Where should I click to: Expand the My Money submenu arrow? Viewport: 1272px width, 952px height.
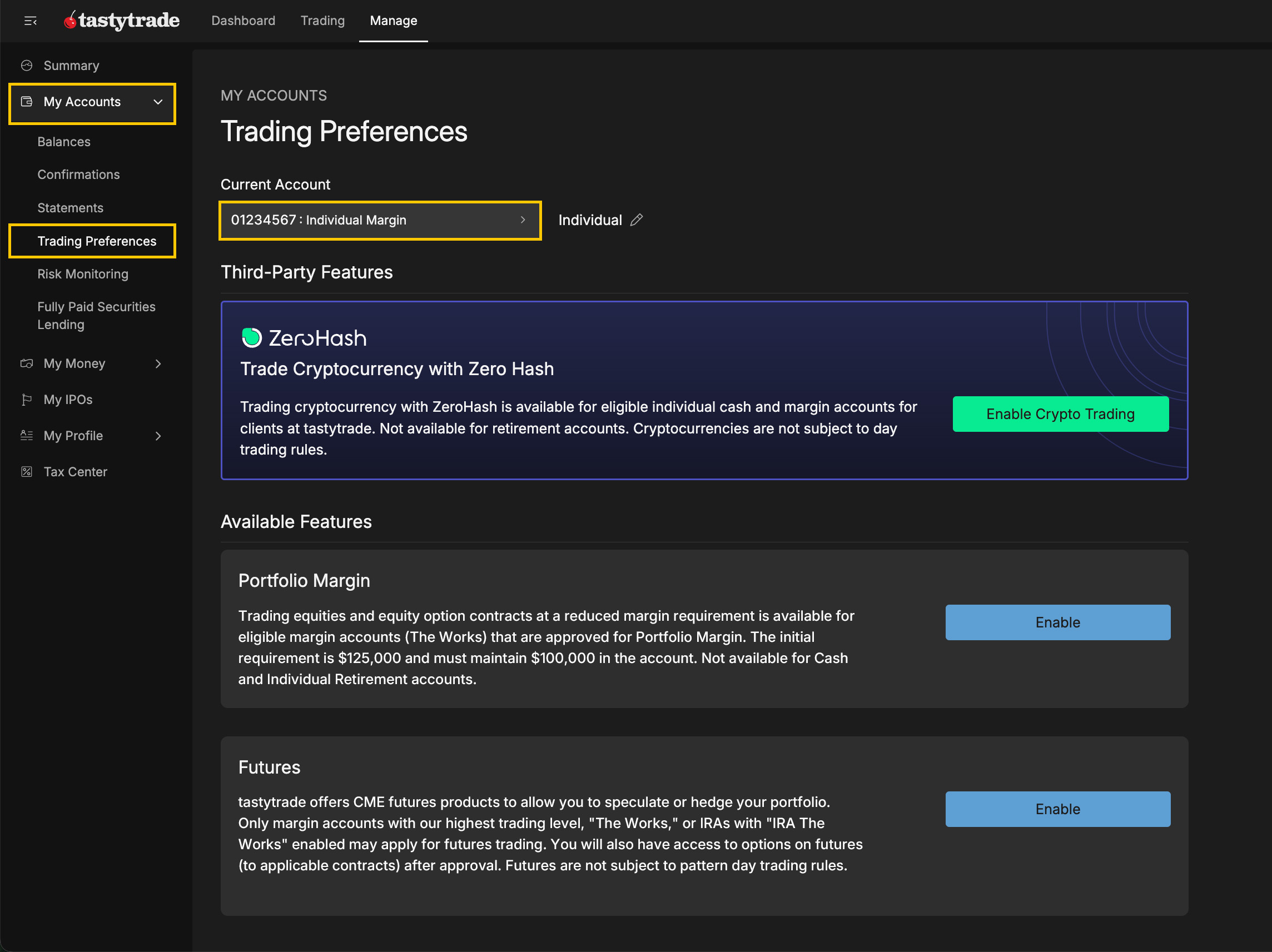[x=158, y=364]
